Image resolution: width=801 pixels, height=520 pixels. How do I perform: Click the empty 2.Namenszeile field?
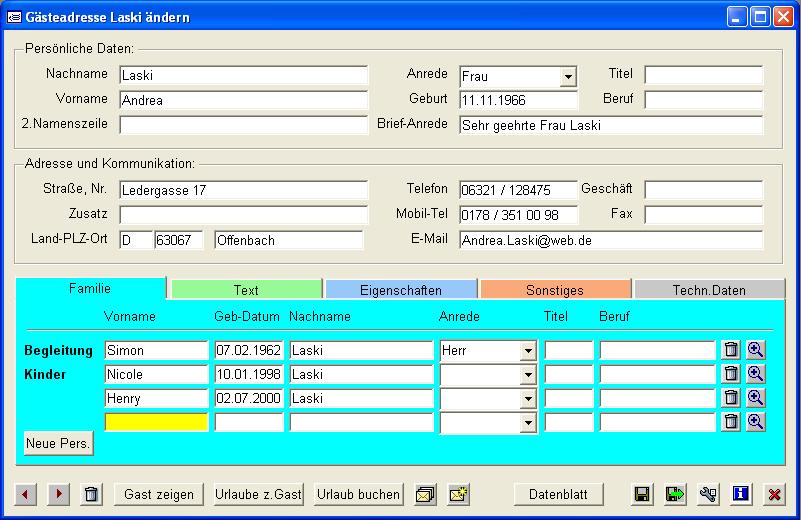[244, 125]
